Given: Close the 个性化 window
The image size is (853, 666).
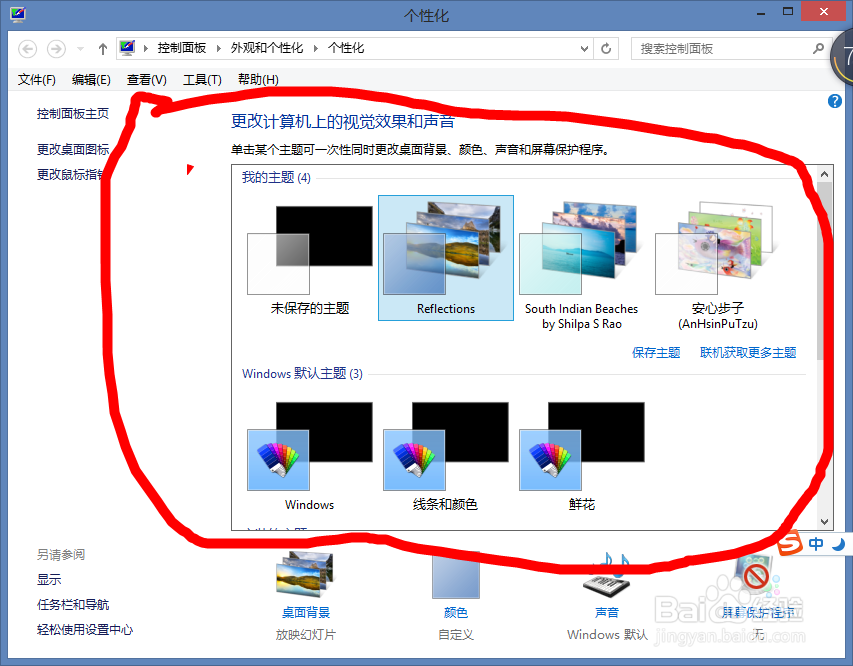Looking at the screenshot, I should 824,11.
